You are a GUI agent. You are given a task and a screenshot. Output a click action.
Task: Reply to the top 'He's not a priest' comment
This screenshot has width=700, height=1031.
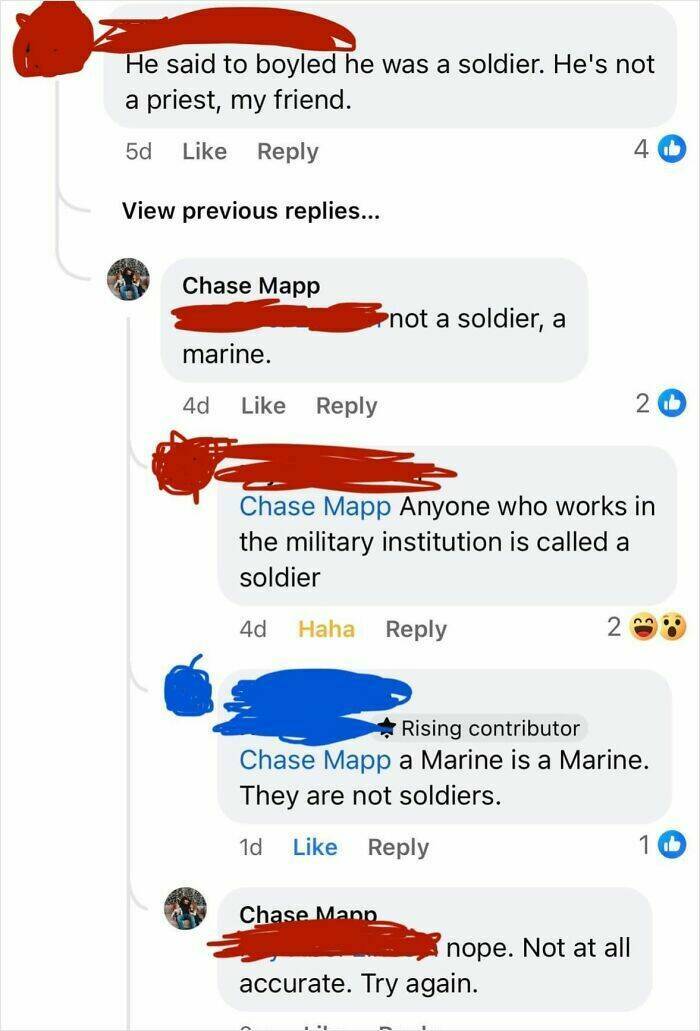pos(287,151)
